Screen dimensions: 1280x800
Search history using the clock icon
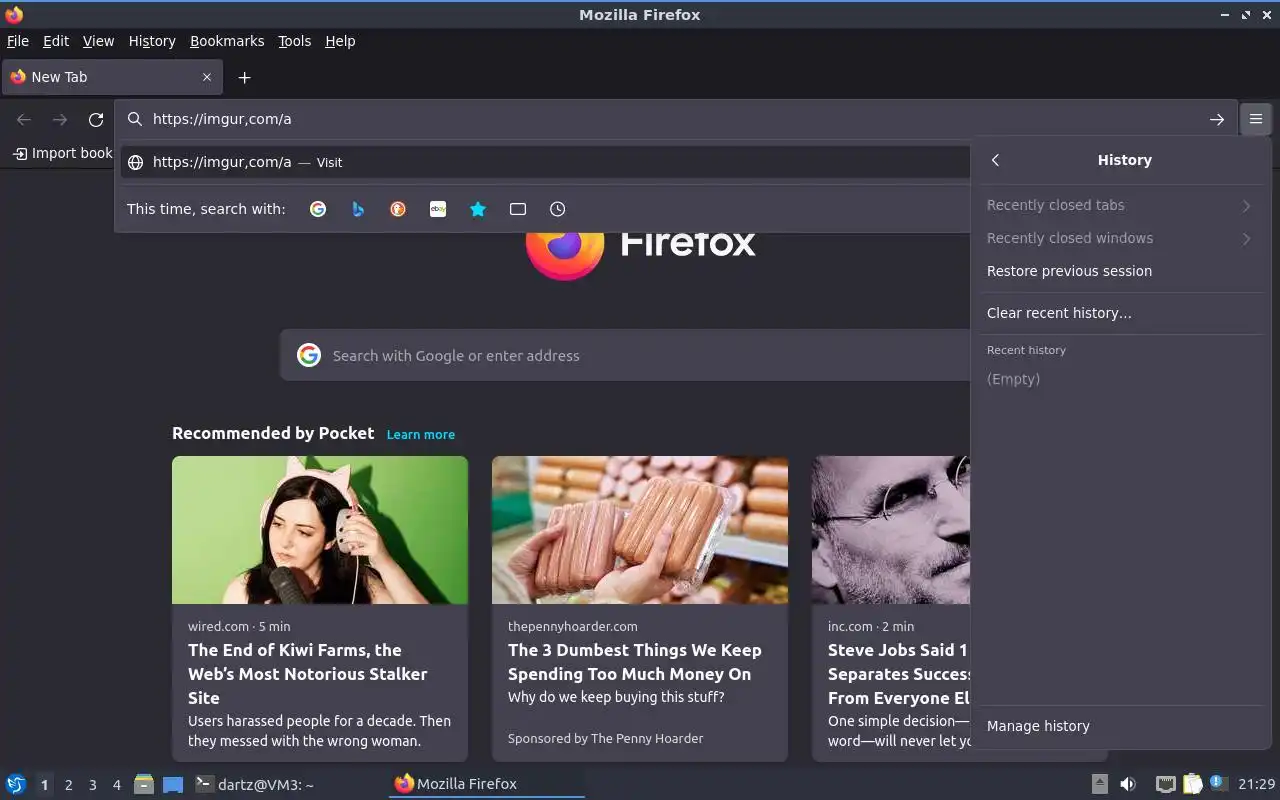558,209
